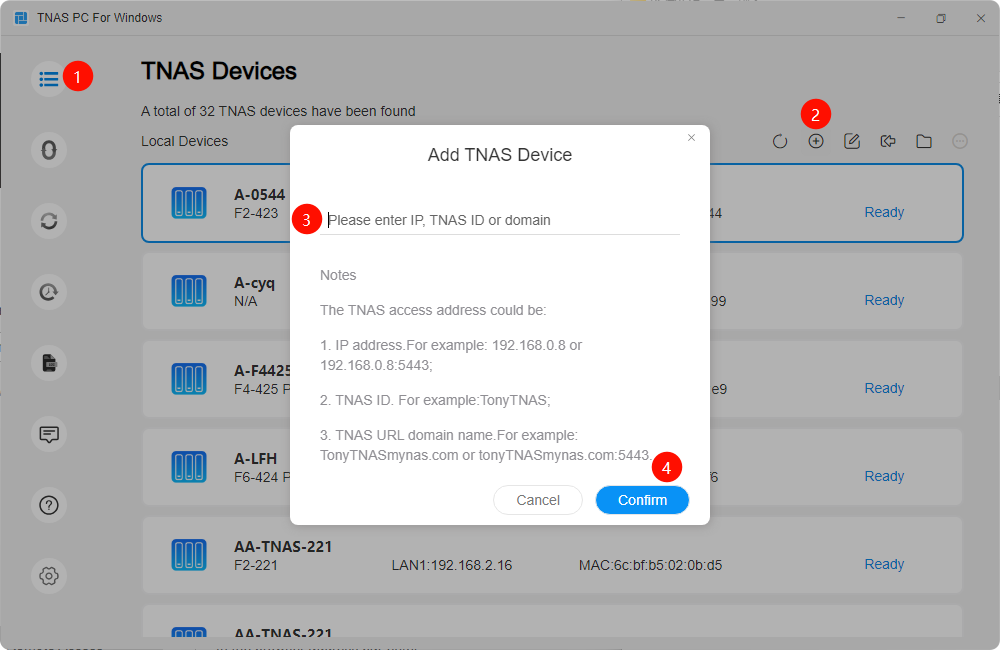Open the backup clock sidebar icon

click(x=48, y=292)
